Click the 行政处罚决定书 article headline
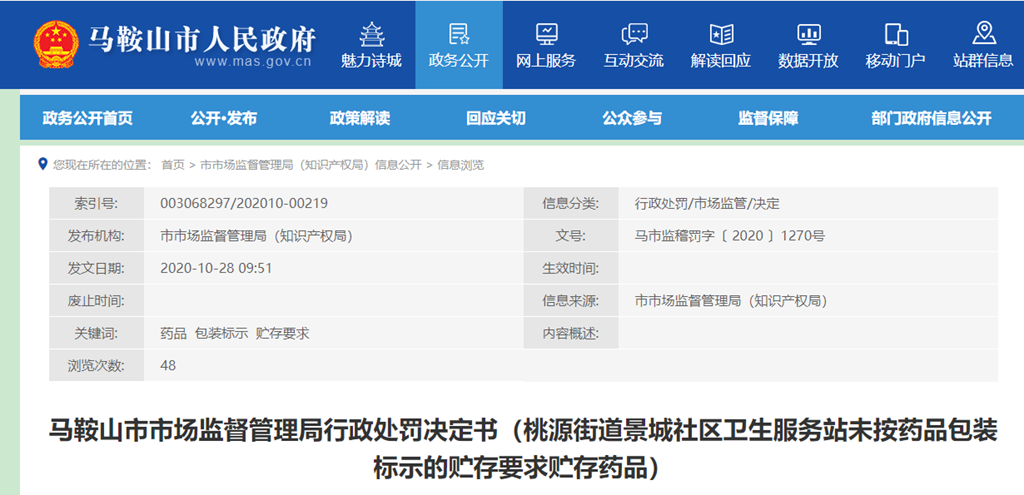Viewport: 1024px width, 495px height. 522,449
